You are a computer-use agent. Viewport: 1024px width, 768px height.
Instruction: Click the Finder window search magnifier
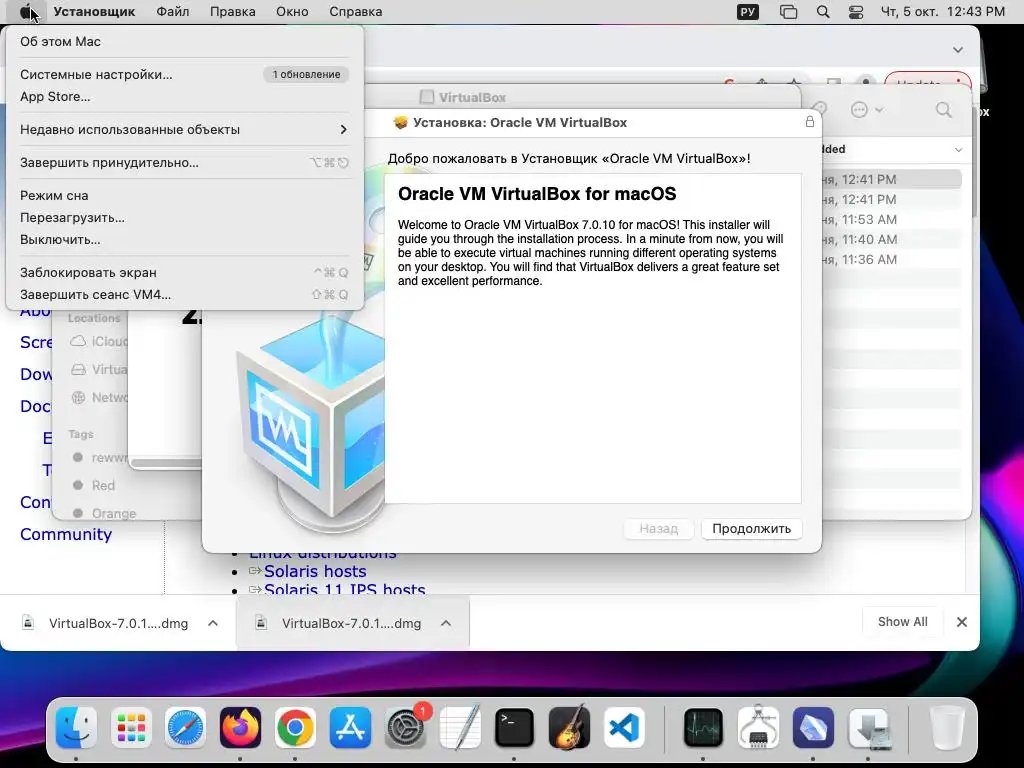[944, 110]
